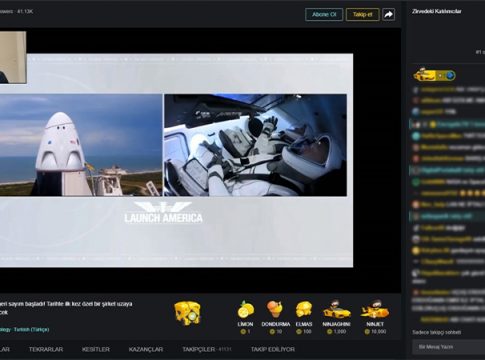
Task: Send a Dondurma ice cream gift
Action: (276, 317)
